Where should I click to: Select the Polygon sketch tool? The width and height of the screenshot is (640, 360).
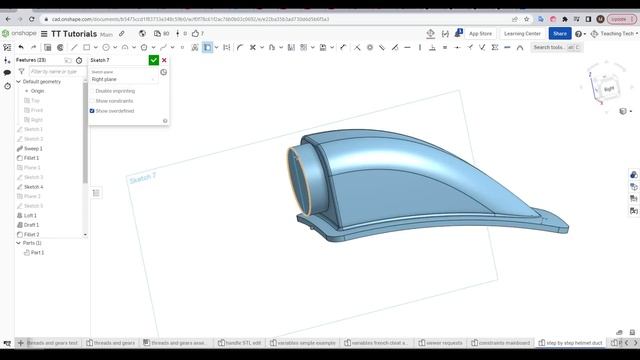(x=144, y=47)
